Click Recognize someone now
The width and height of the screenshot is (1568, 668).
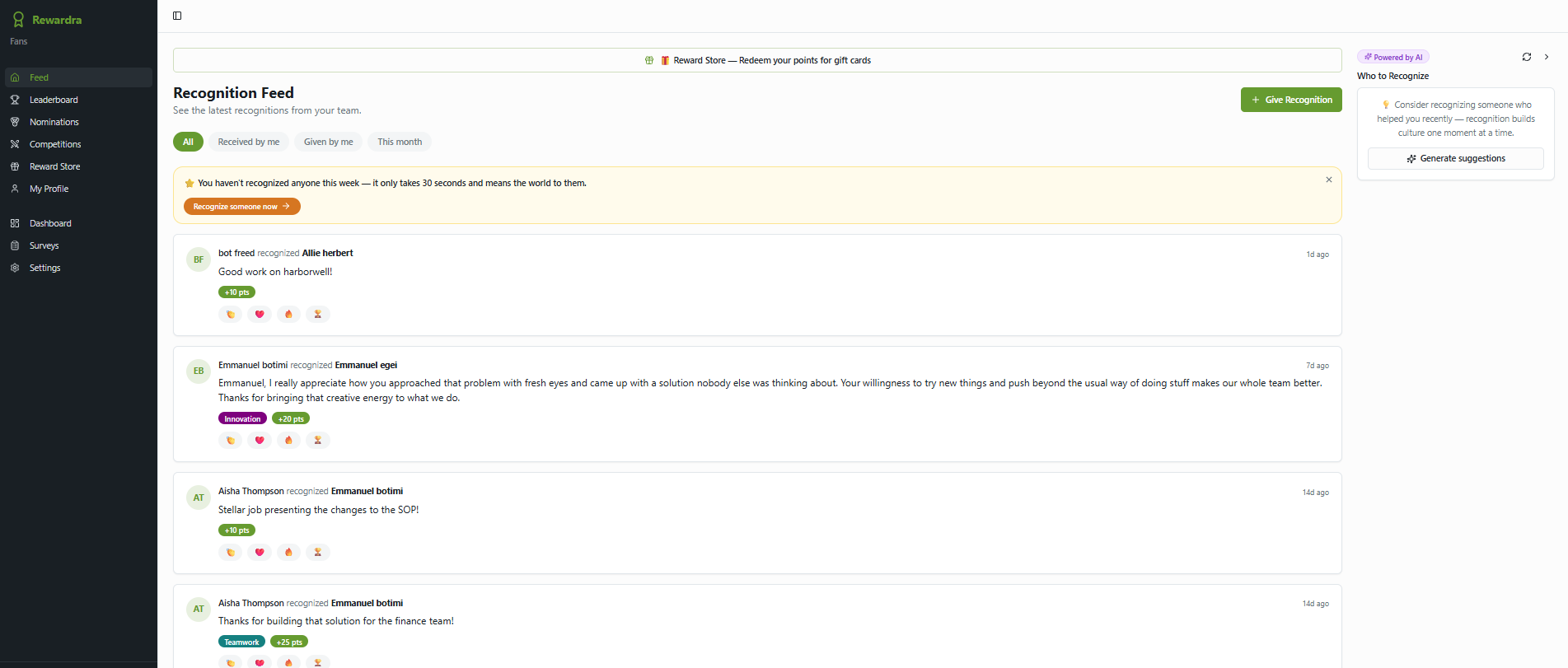click(x=241, y=207)
